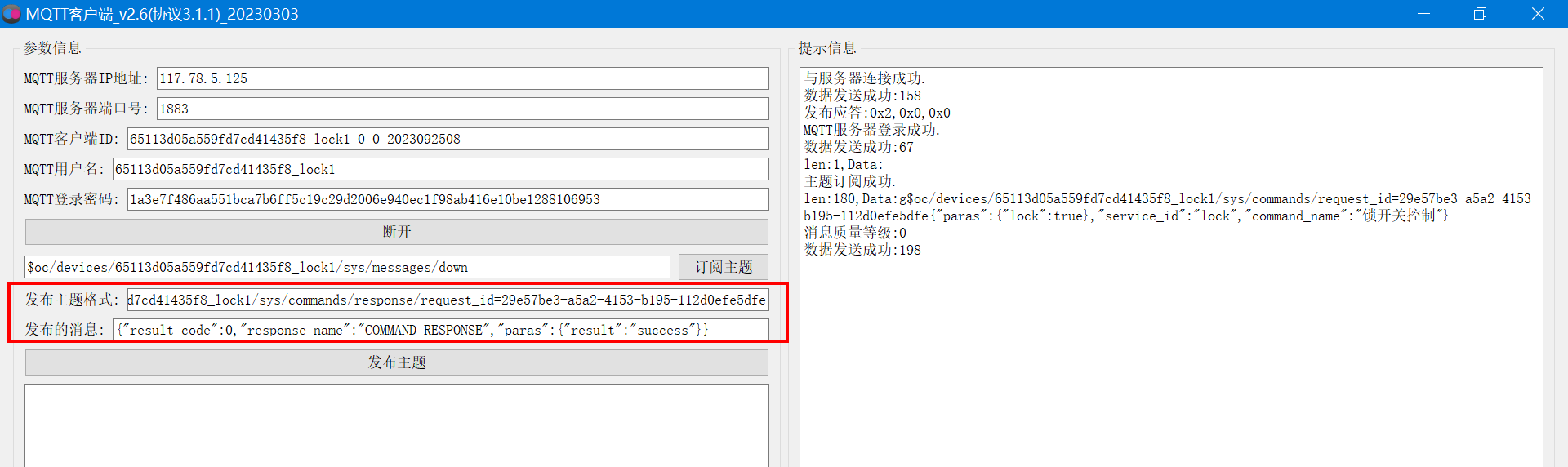Click the log line '主题订阅成功.'

point(849,181)
